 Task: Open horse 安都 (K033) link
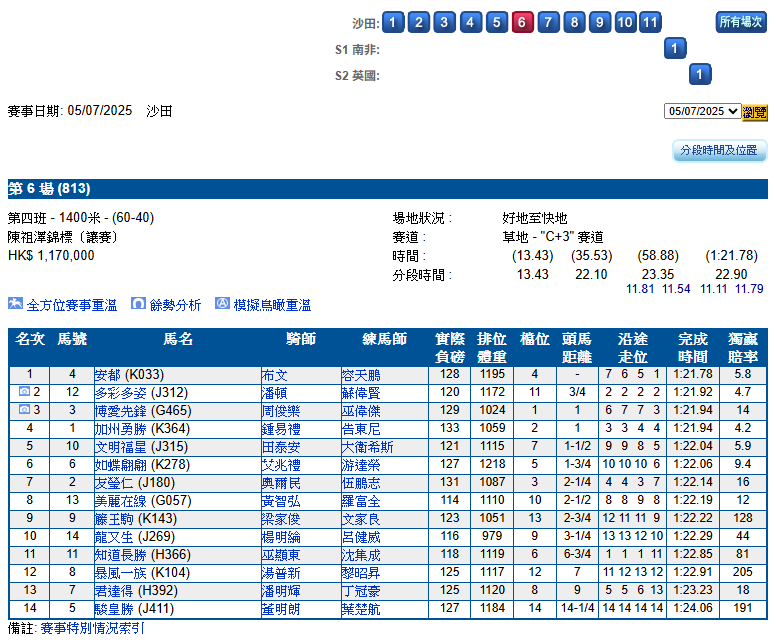(129, 375)
